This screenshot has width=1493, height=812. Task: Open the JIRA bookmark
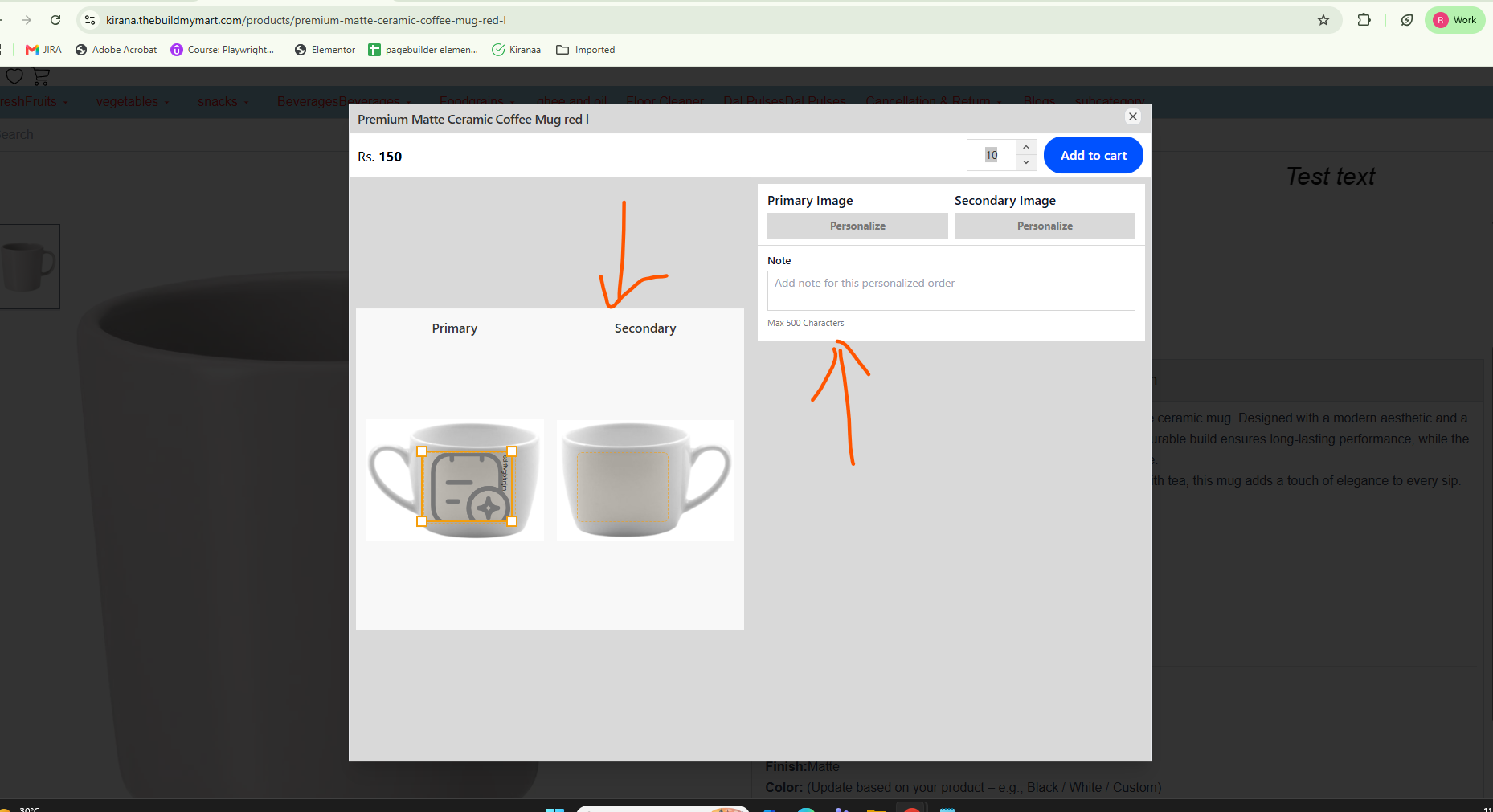(43, 50)
